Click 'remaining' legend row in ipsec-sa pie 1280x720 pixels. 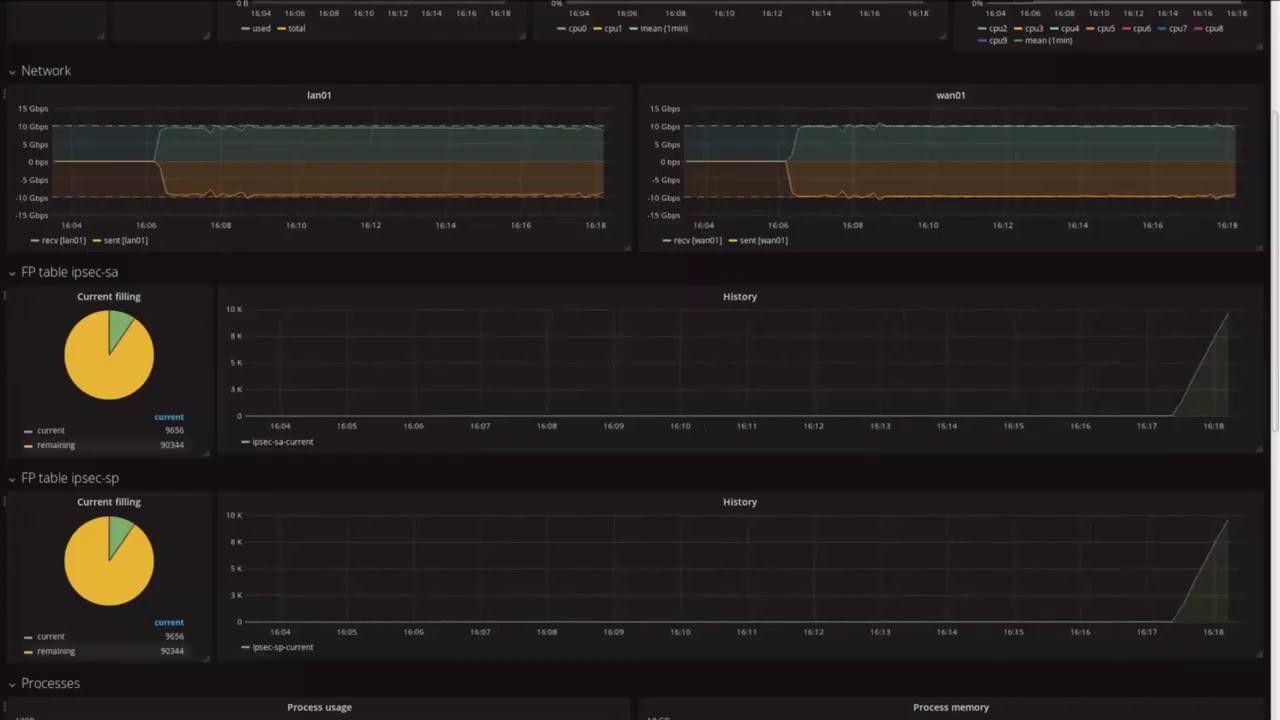click(x=104, y=445)
